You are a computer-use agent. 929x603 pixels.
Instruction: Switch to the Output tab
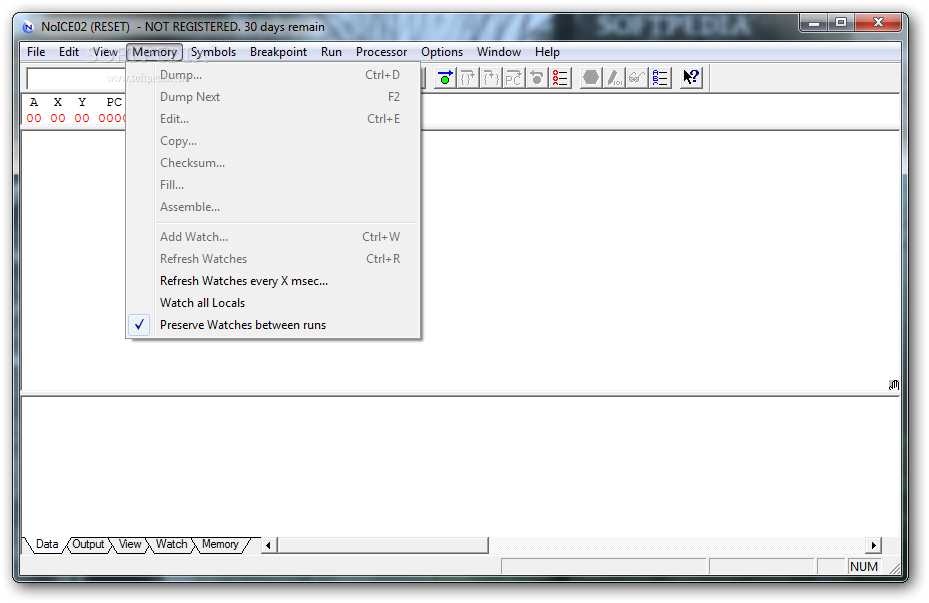click(88, 544)
